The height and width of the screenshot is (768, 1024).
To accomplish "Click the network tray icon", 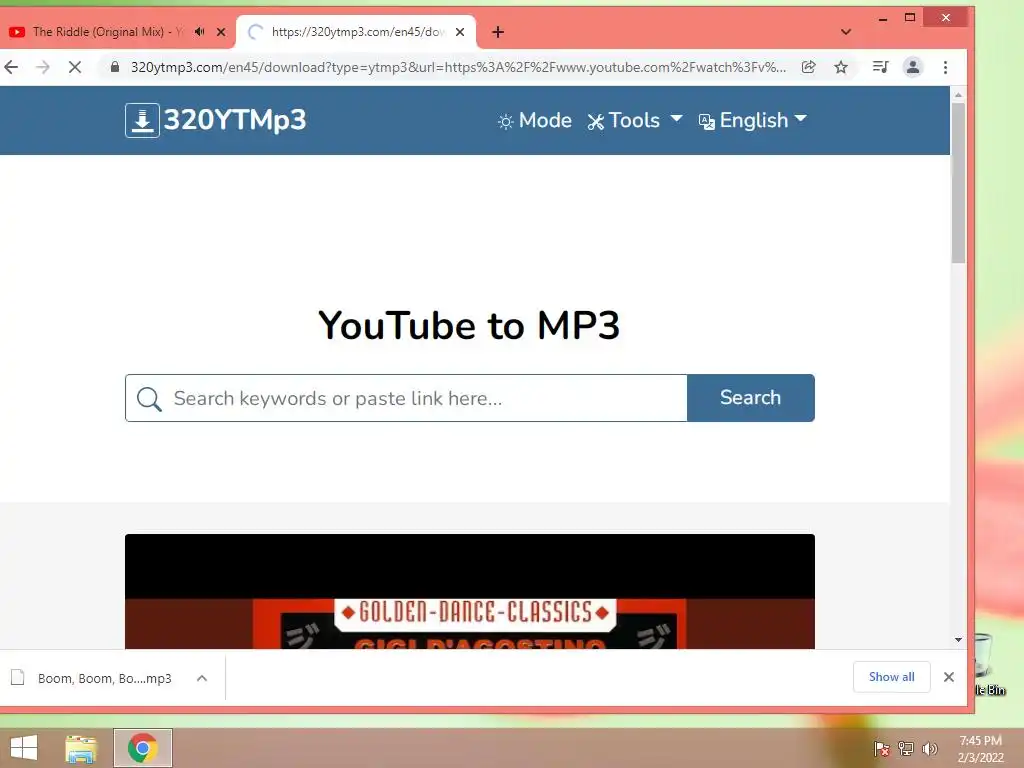I will [x=906, y=749].
